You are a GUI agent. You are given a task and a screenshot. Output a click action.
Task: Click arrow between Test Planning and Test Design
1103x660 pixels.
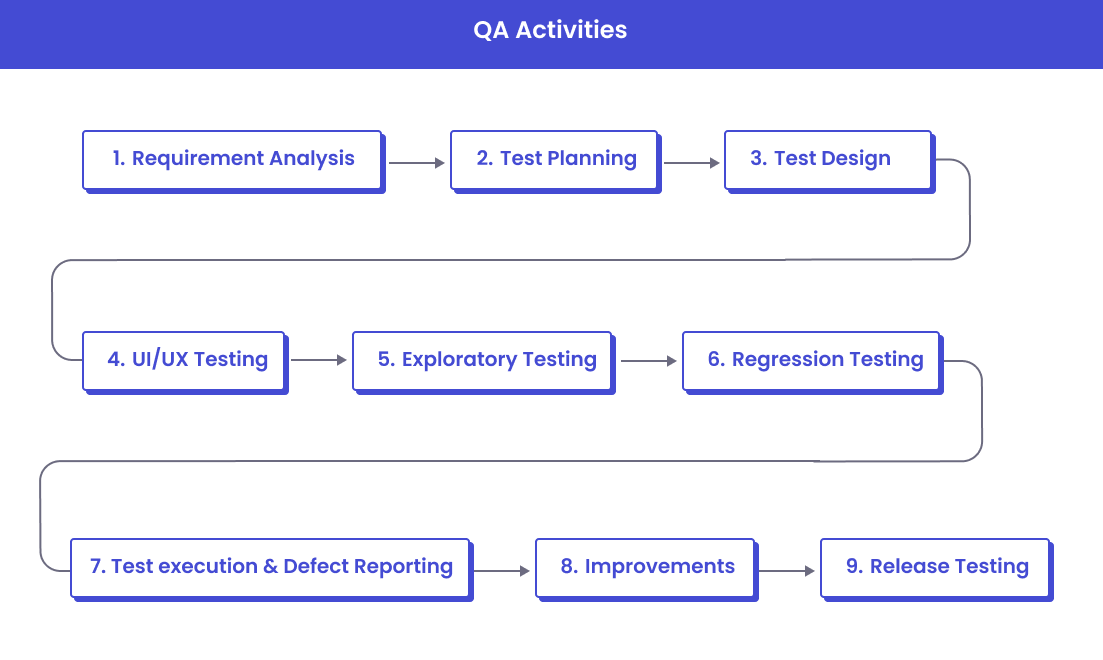[691, 162]
